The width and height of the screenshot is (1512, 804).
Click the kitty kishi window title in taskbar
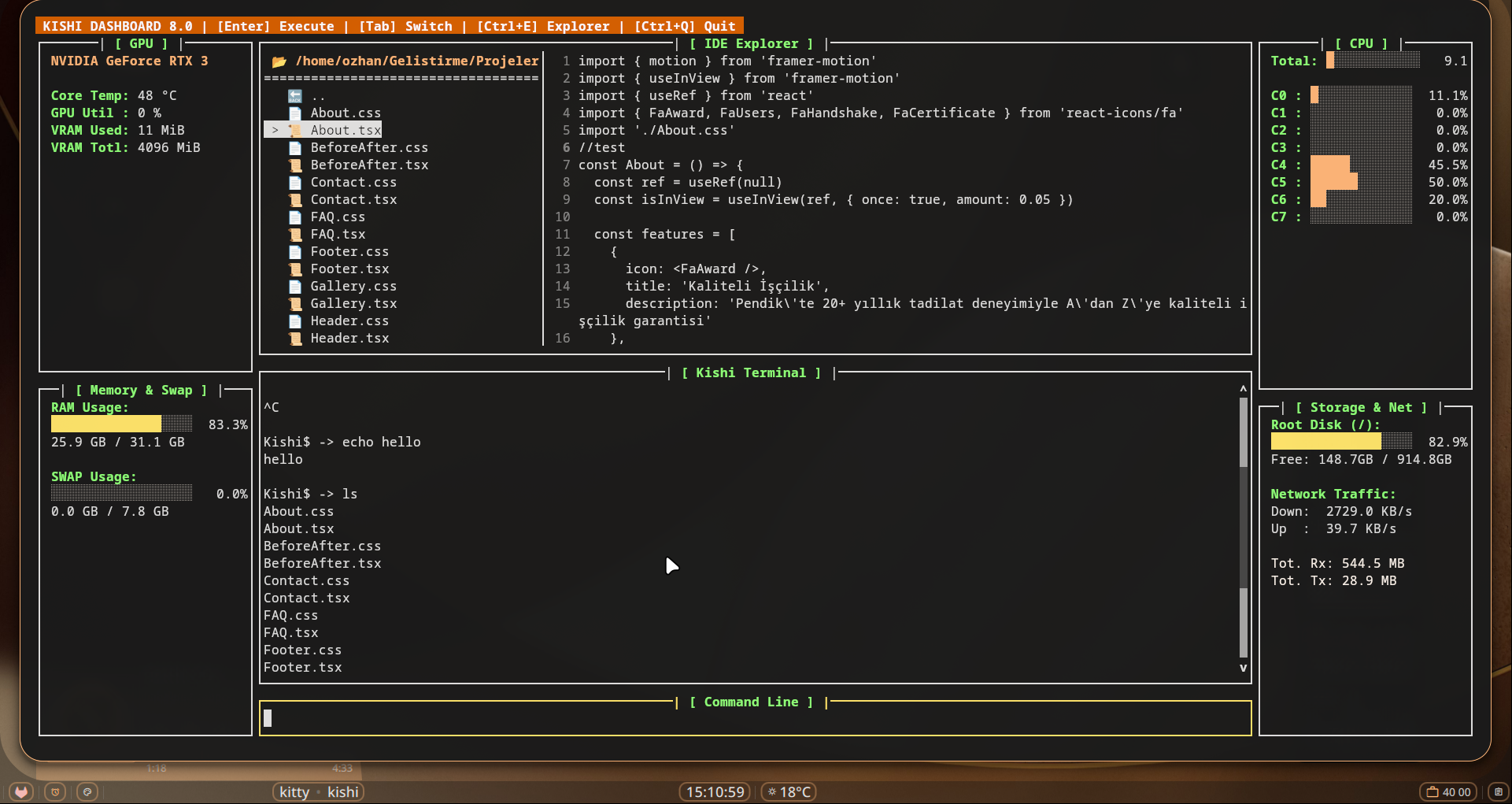point(319,791)
